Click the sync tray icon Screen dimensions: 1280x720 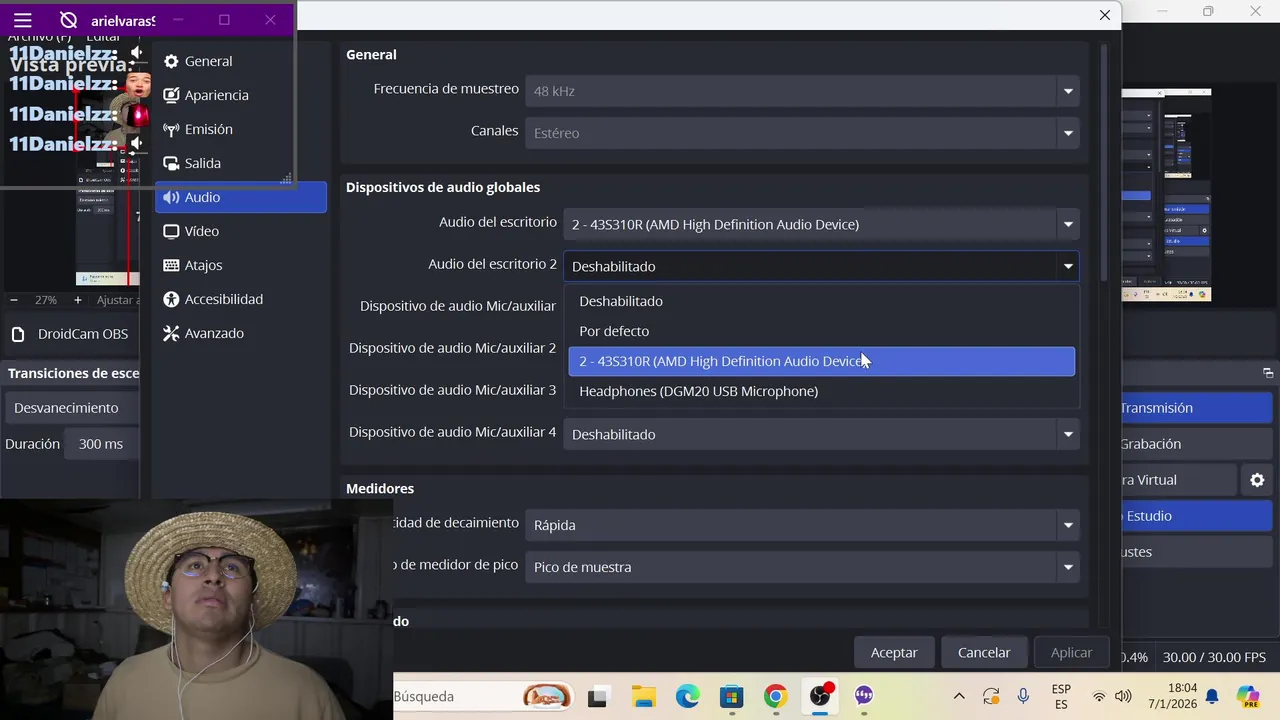991,697
